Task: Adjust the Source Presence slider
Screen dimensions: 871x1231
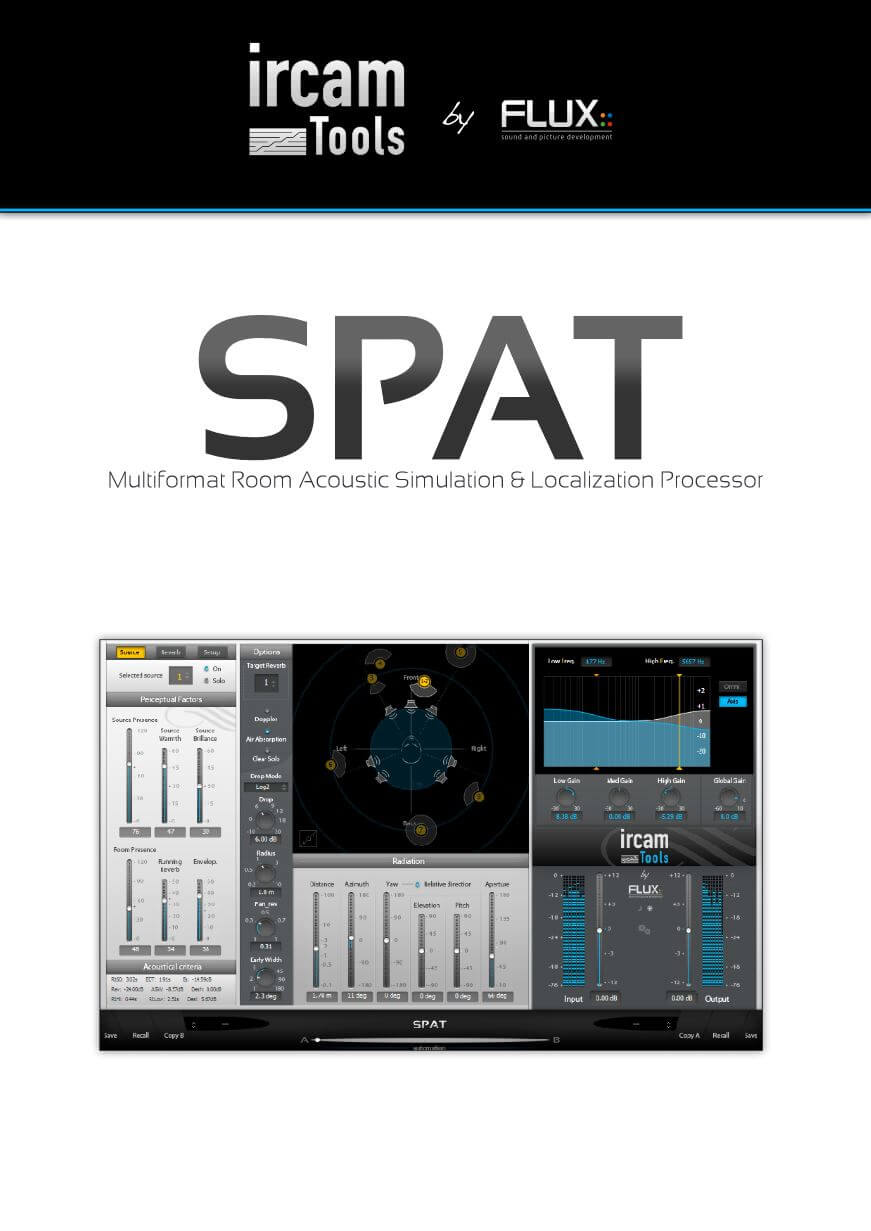Action: [129, 775]
